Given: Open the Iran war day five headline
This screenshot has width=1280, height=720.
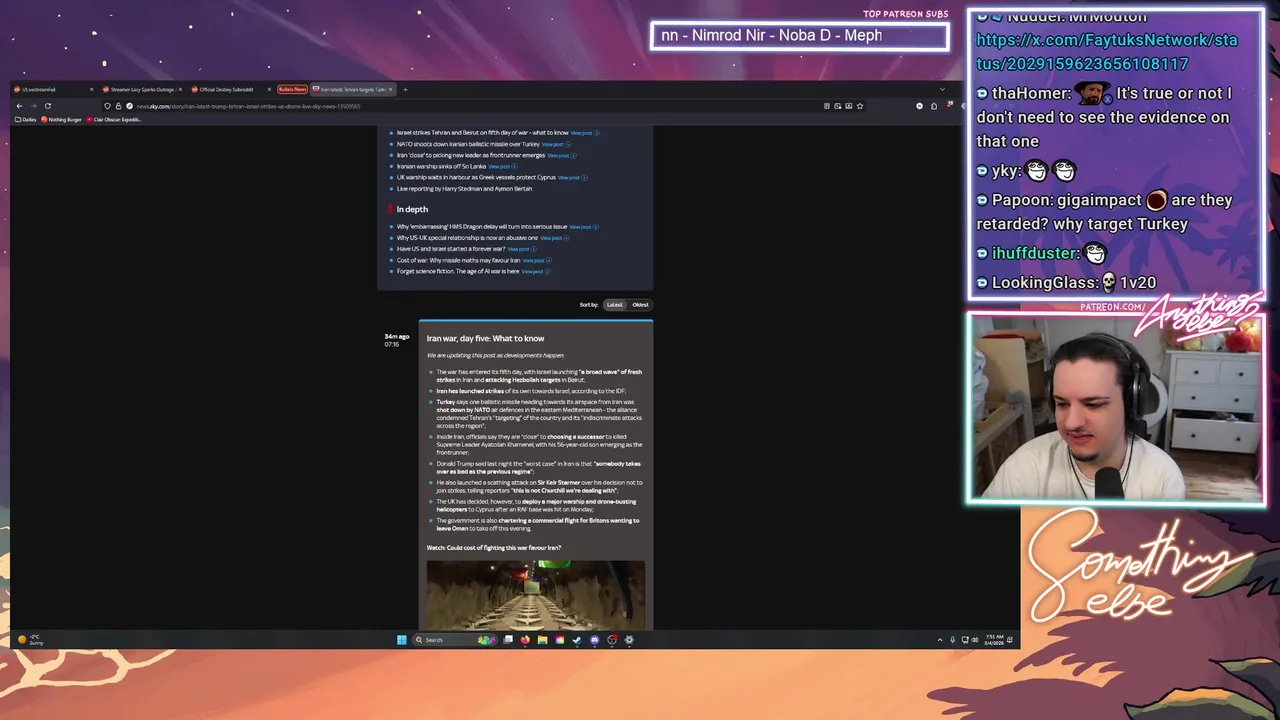Looking at the screenshot, I should pyautogui.click(x=485, y=338).
